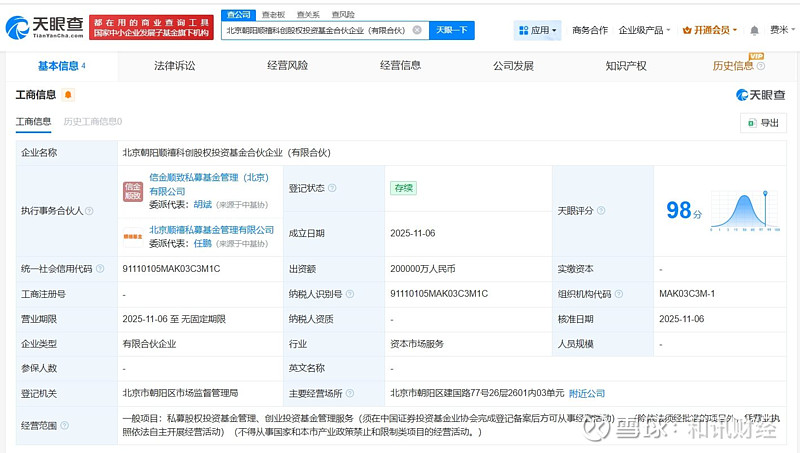Open the 应用 dropdown menu
The height and width of the screenshot is (453, 800).
[538, 30]
